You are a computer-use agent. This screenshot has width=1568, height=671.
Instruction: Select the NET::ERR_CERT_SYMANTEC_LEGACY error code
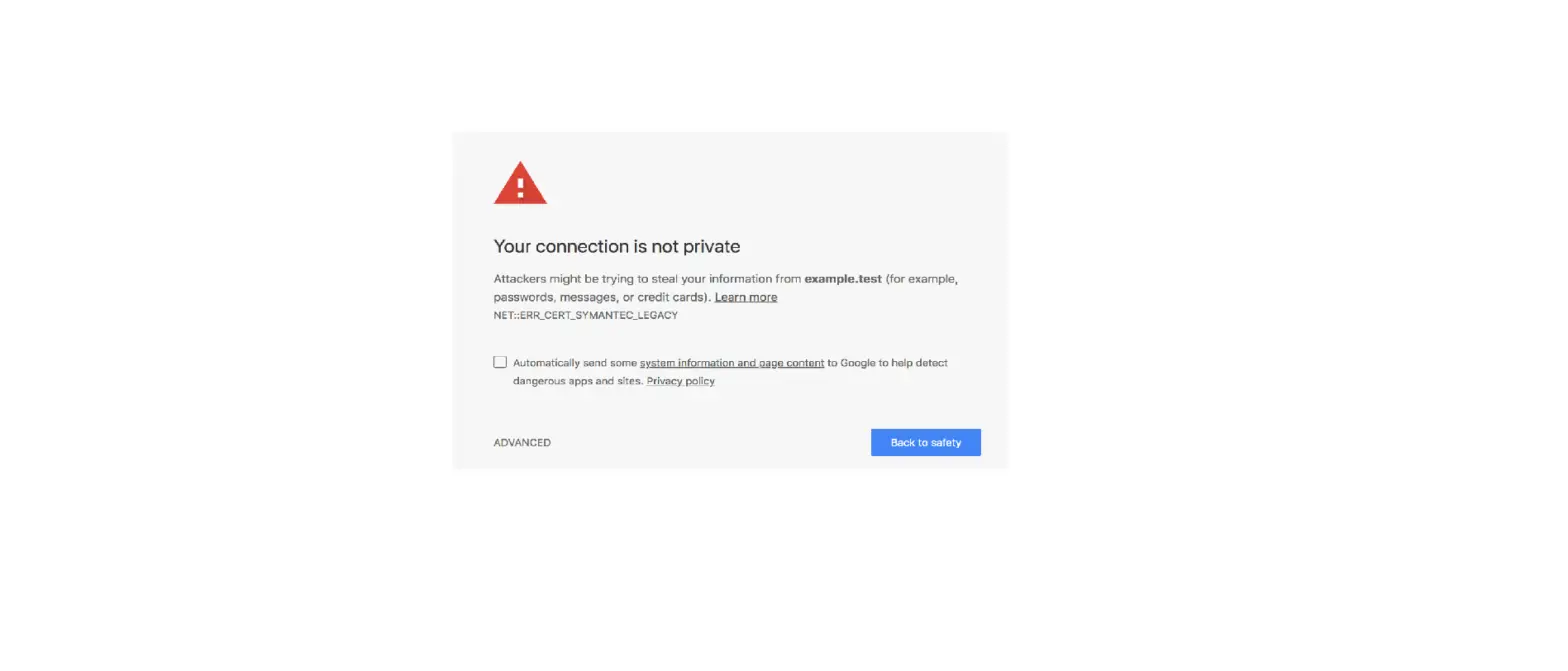tap(584, 314)
